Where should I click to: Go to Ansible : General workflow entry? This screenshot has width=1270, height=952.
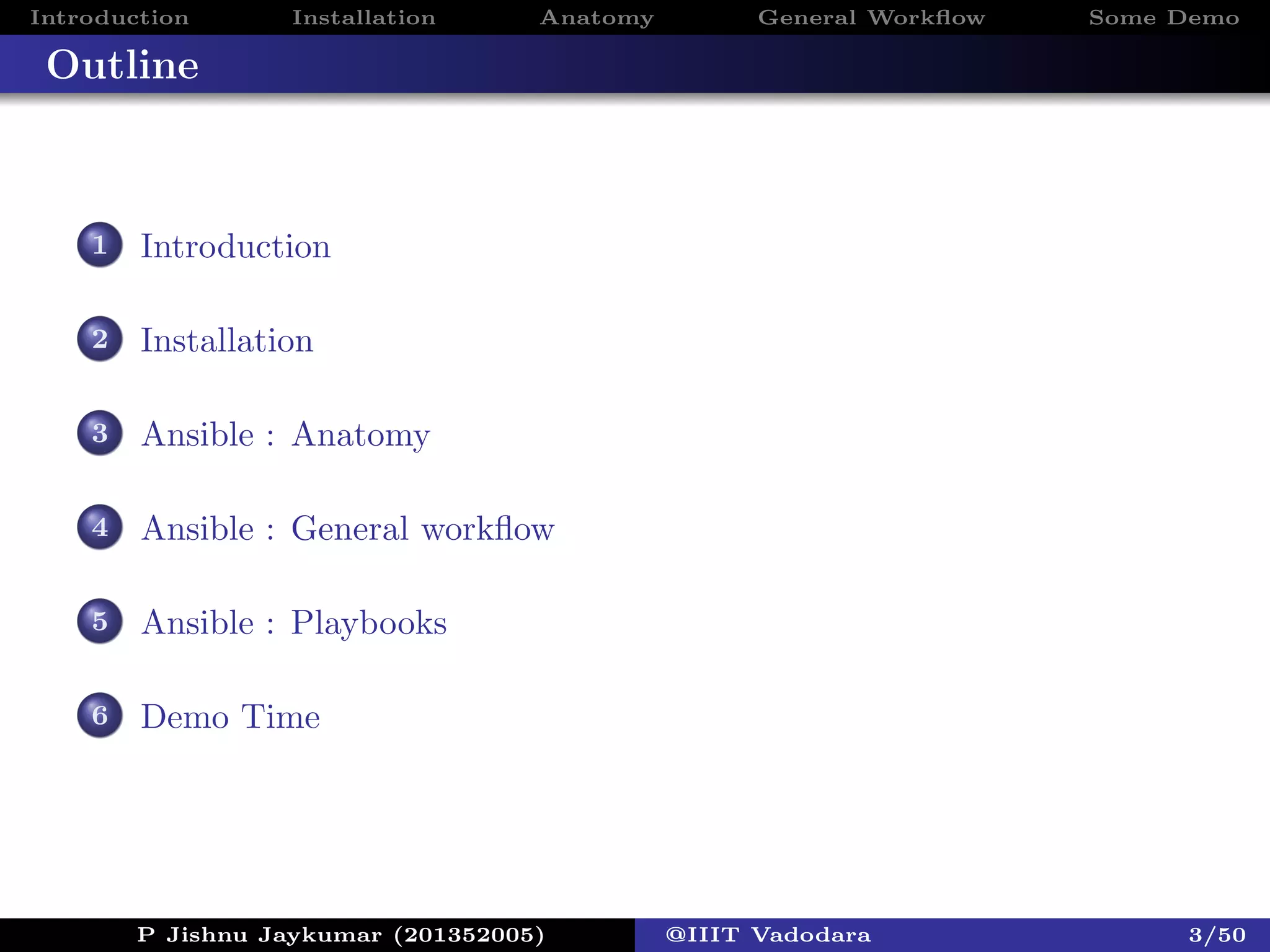347,529
